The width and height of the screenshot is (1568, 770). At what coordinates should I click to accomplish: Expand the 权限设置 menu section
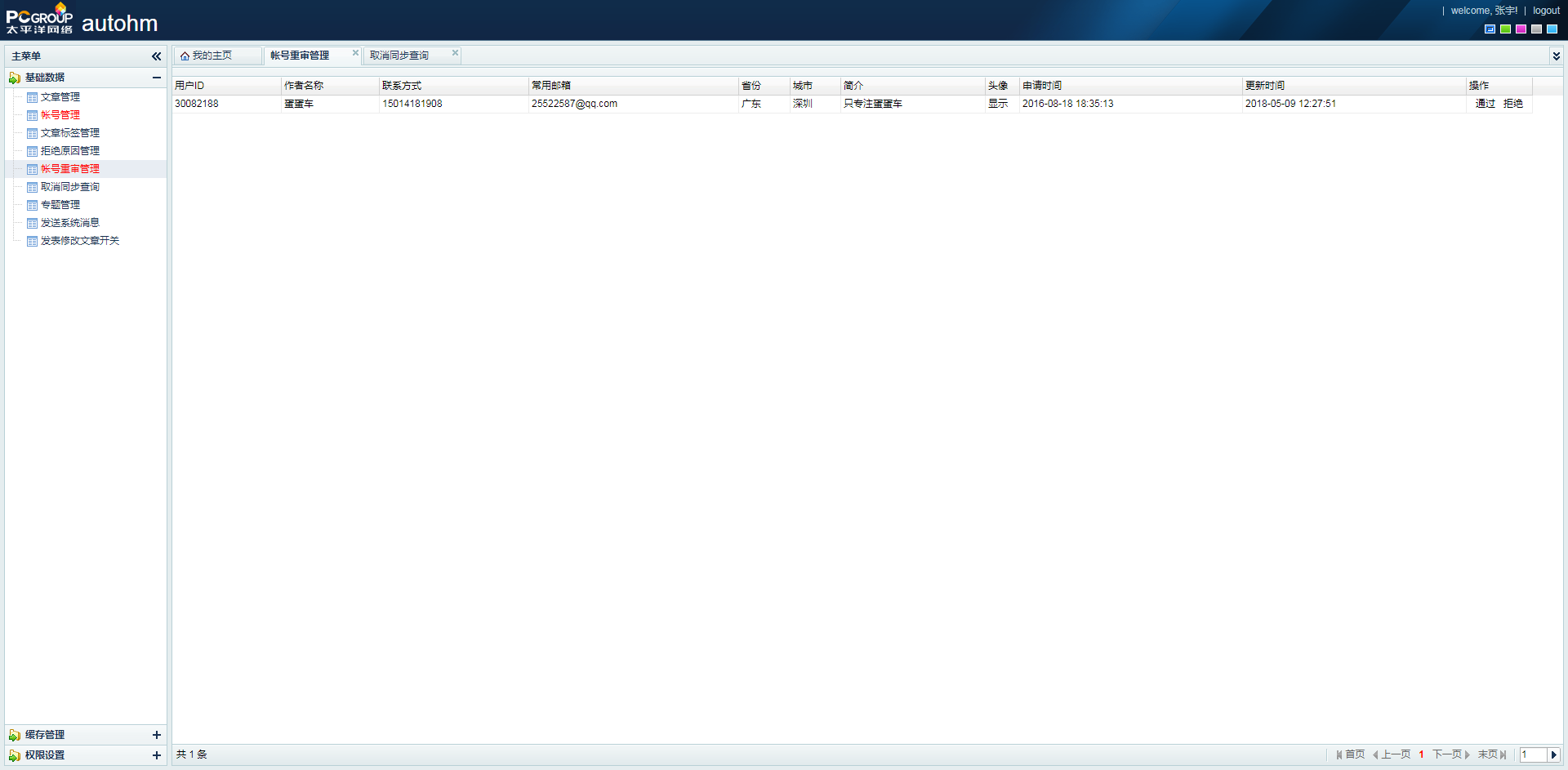click(156, 755)
